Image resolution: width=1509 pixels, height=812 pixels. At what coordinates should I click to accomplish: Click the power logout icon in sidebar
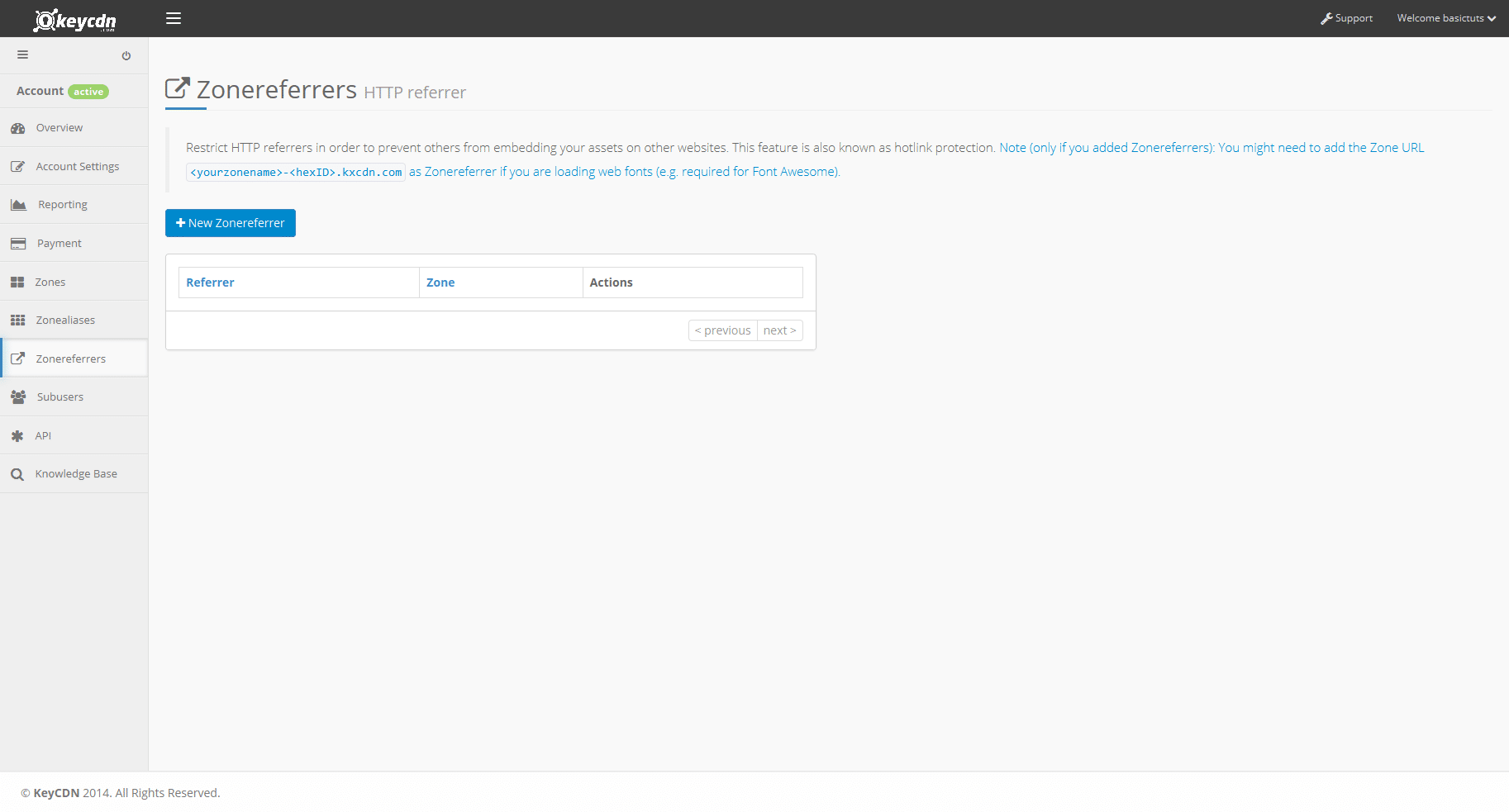pos(126,56)
